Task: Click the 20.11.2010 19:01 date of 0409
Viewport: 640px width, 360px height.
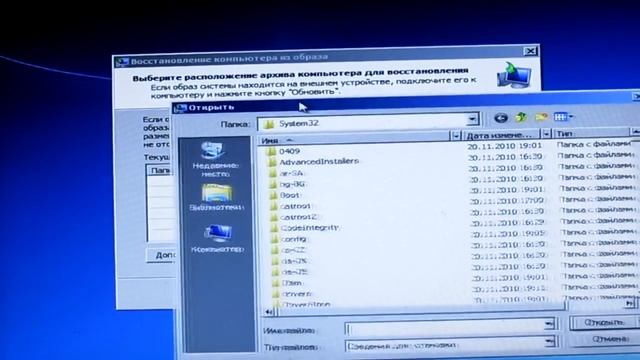Action: 504,146
